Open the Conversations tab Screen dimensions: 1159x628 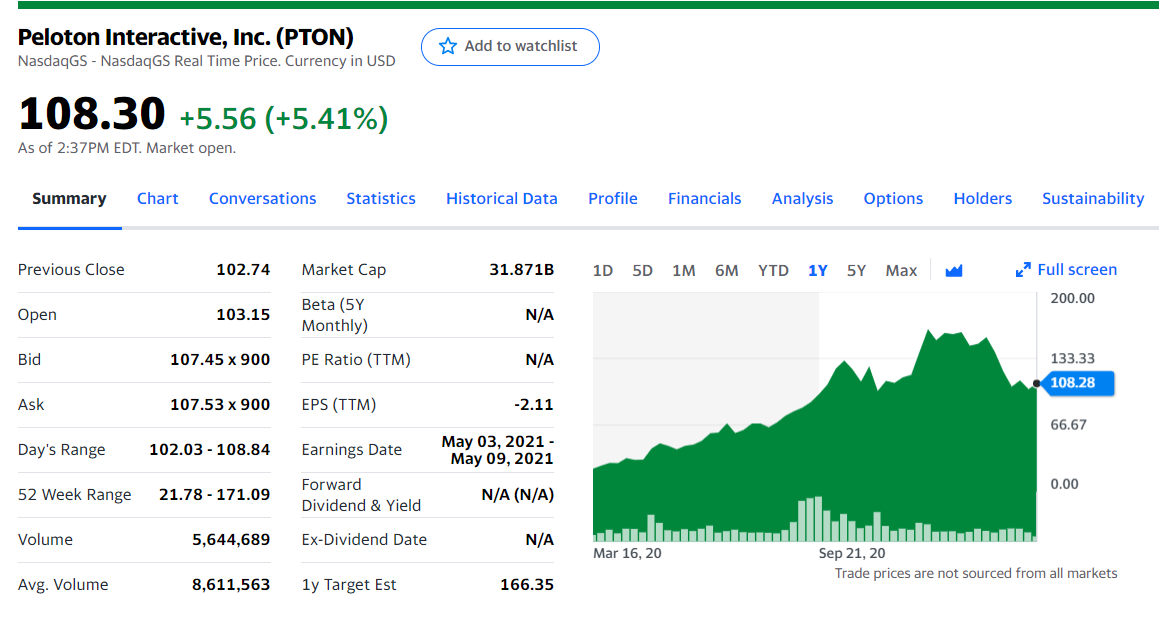(262, 199)
